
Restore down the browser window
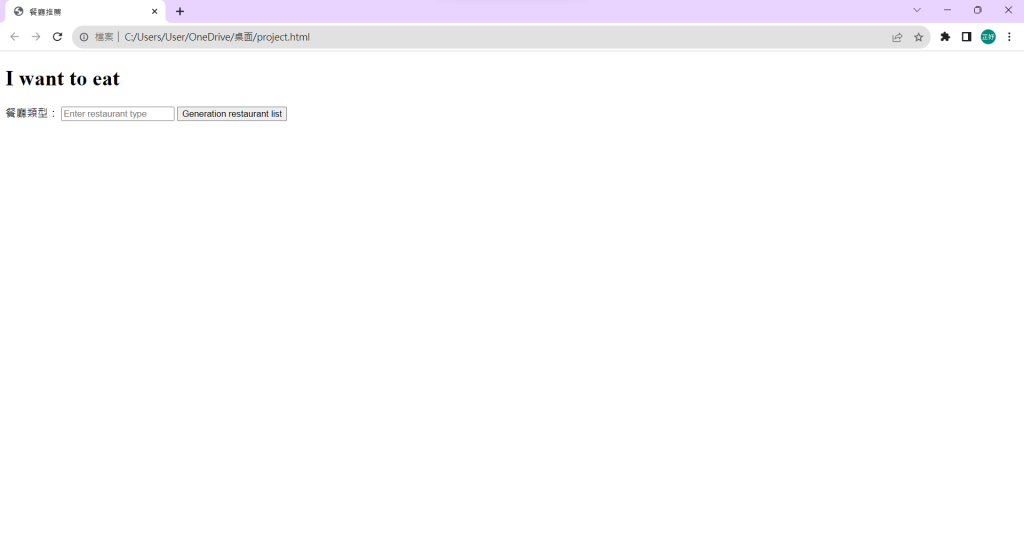978,10
